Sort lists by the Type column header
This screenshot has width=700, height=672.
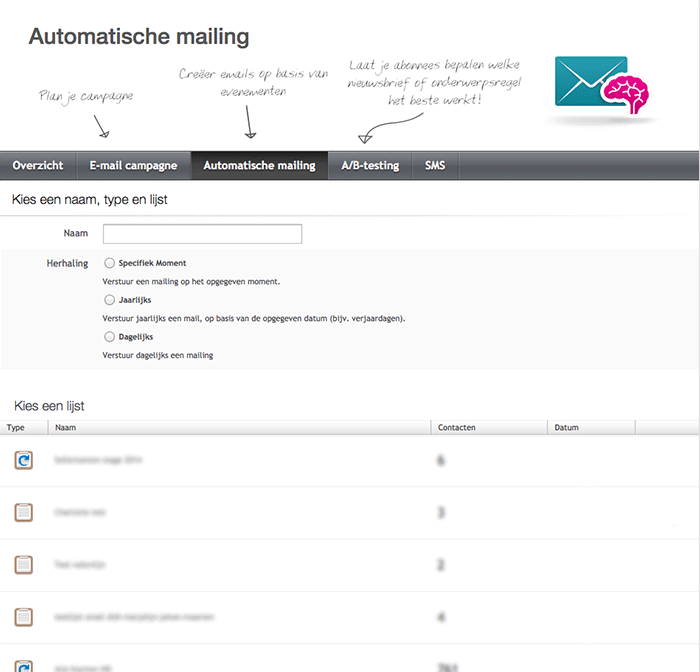pyautogui.click(x=17, y=428)
